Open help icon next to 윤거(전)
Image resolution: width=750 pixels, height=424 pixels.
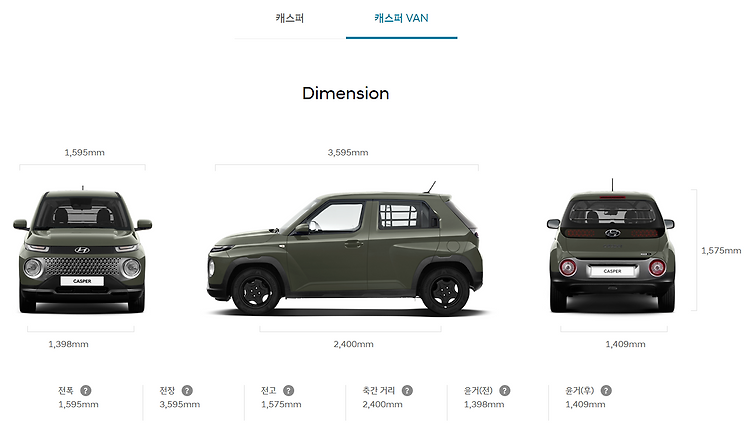point(505,391)
